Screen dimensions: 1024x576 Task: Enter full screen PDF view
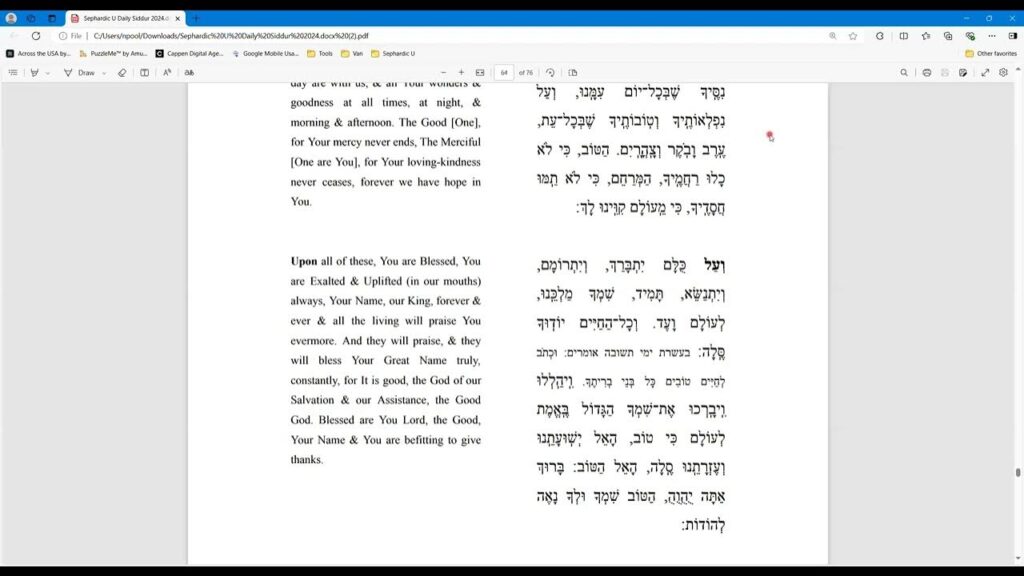[985, 72]
